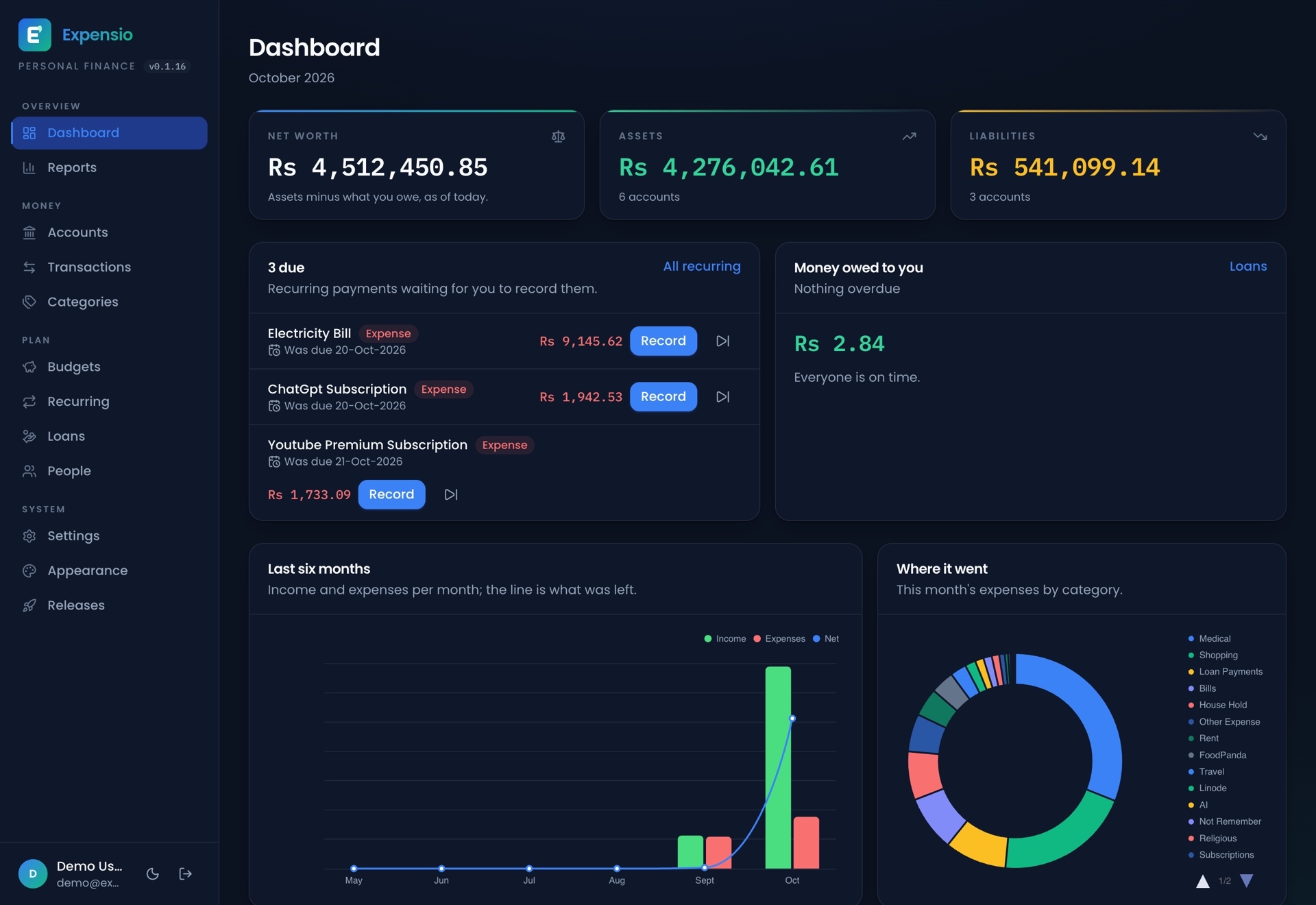The image size is (1316, 905).
Task: Skip the Youtube Premium Subscription occurrence
Action: (x=451, y=494)
